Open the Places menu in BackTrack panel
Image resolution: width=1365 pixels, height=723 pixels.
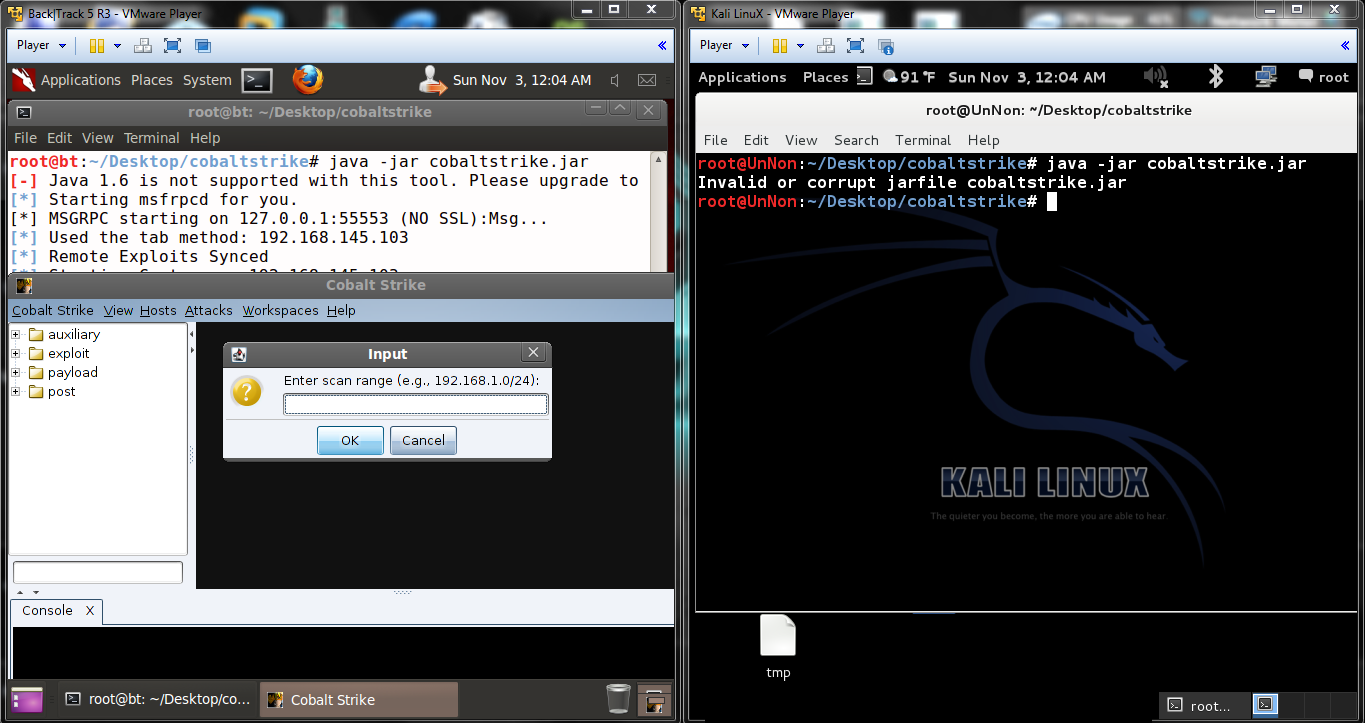(152, 80)
